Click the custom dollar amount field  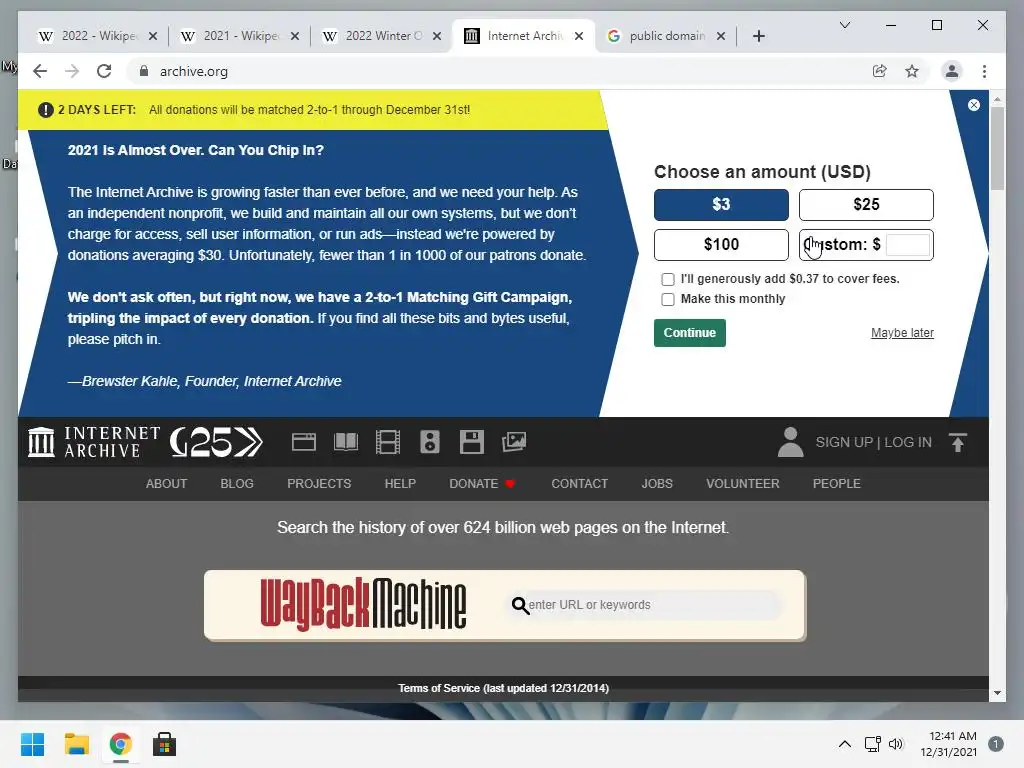point(908,245)
